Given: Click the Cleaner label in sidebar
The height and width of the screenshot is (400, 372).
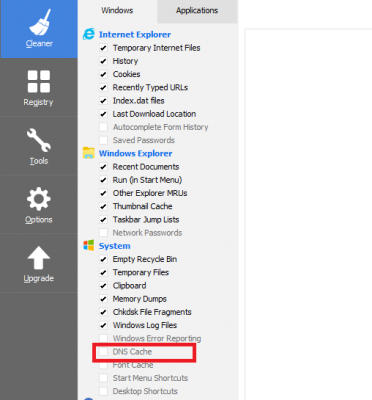Looking at the screenshot, I should tap(39, 43).
